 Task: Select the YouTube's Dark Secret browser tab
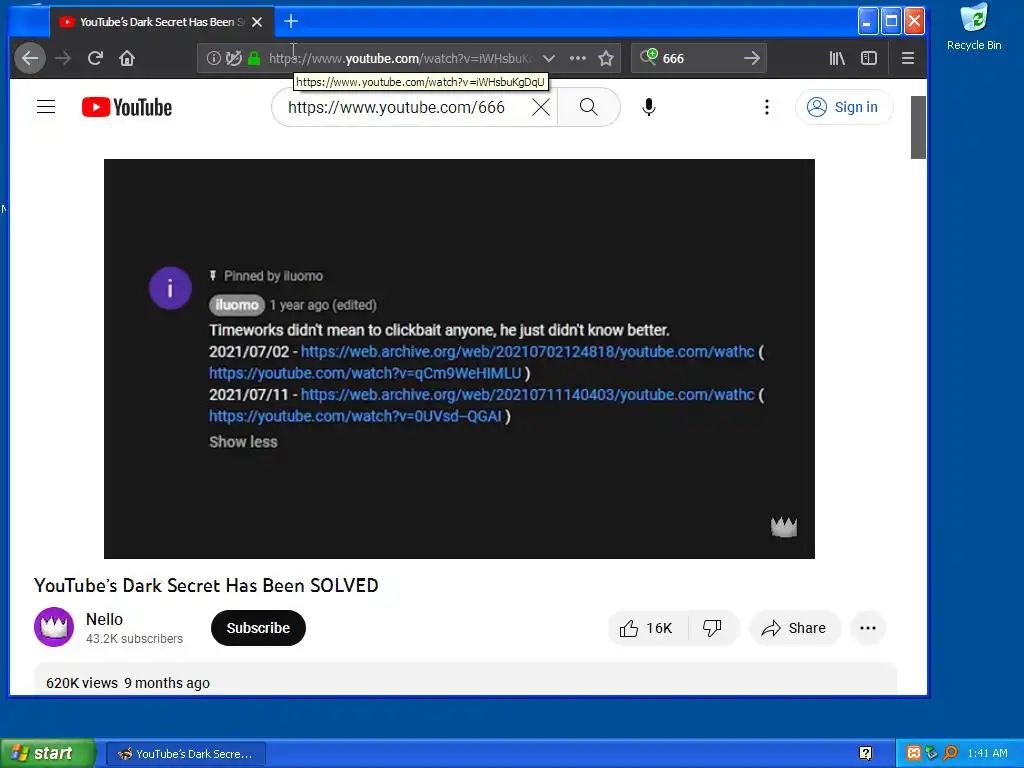pos(161,22)
